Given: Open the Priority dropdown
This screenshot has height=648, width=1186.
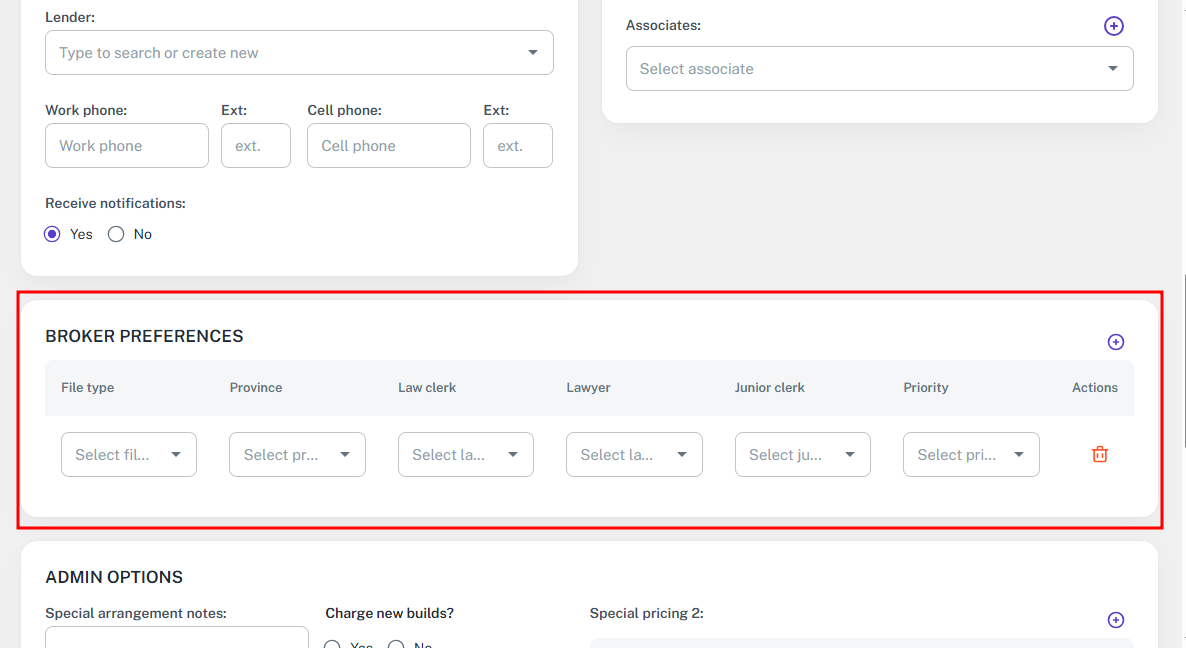Looking at the screenshot, I should (x=970, y=454).
